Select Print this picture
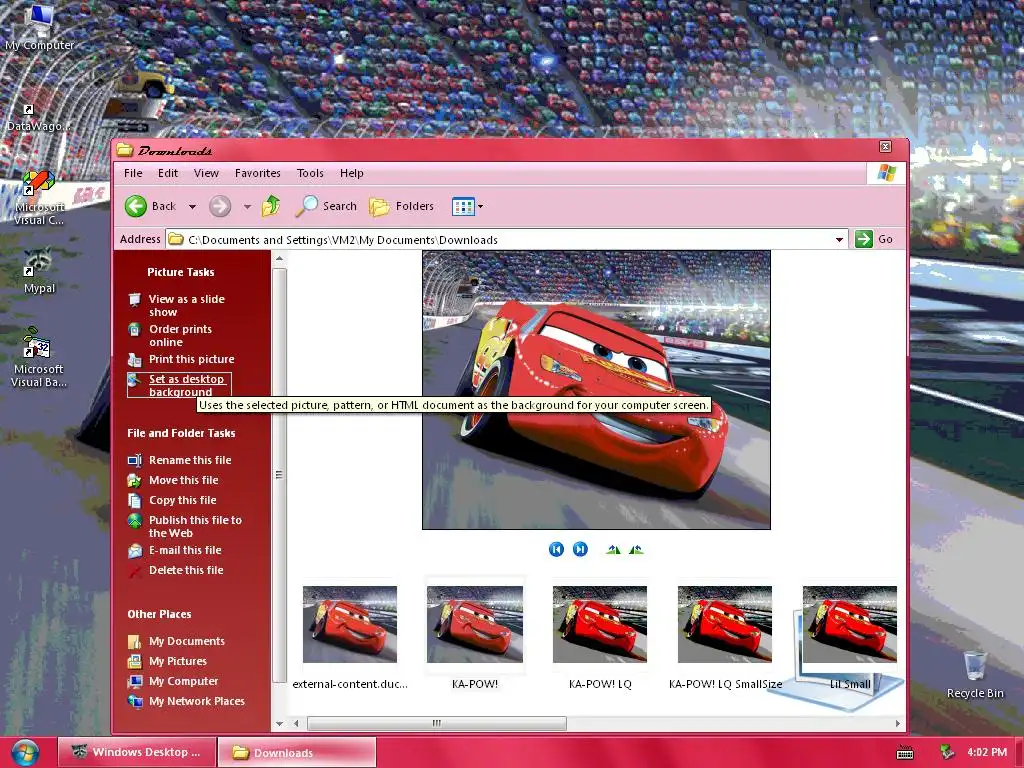Image resolution: width=1024 pixels, height=768 pixels. 191,359
